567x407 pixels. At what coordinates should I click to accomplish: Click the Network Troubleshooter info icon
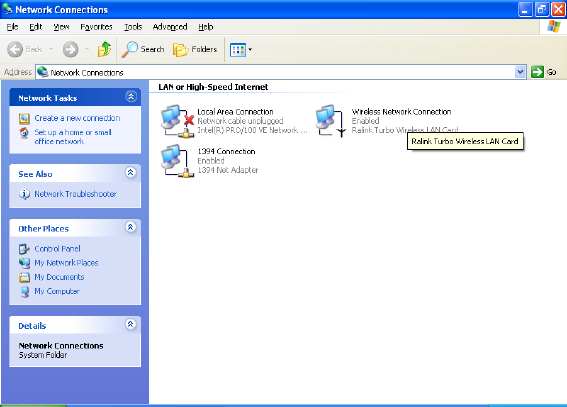24,194
